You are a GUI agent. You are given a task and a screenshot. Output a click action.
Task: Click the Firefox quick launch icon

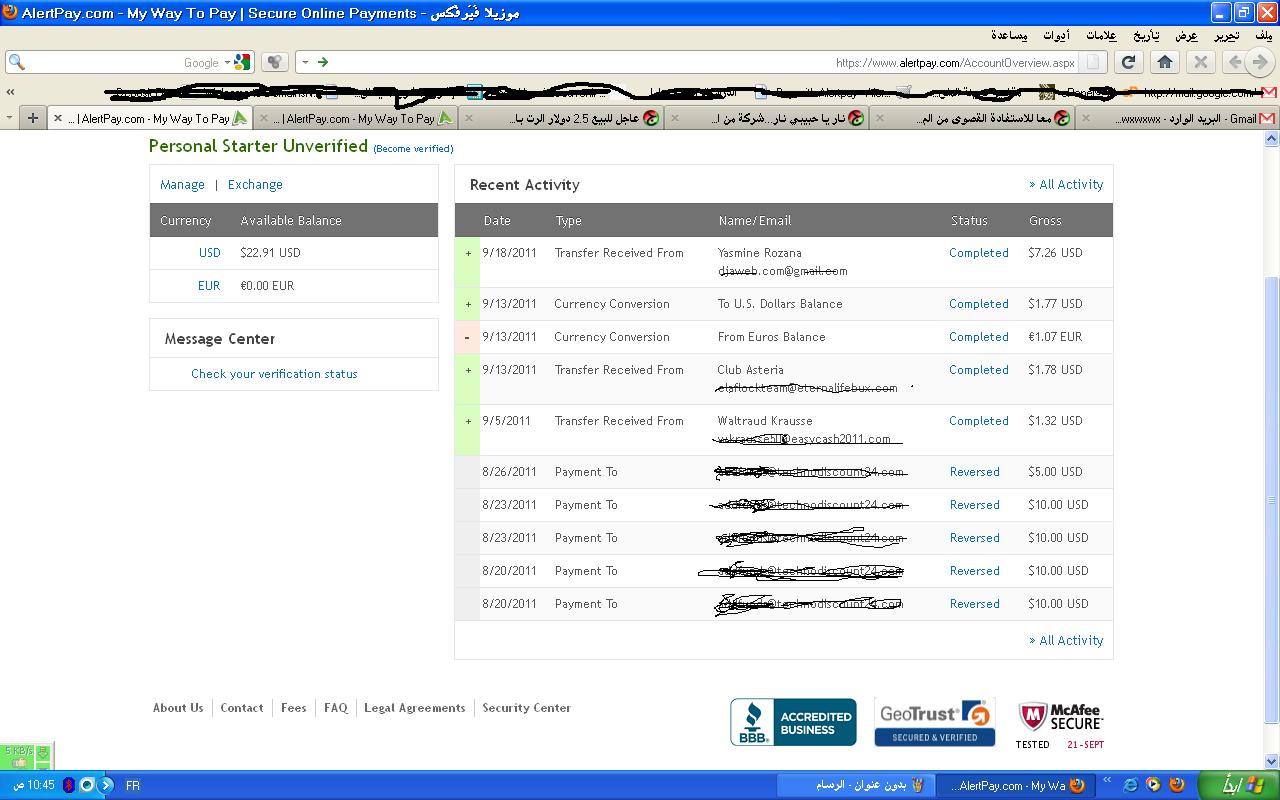coord(1176,786)
